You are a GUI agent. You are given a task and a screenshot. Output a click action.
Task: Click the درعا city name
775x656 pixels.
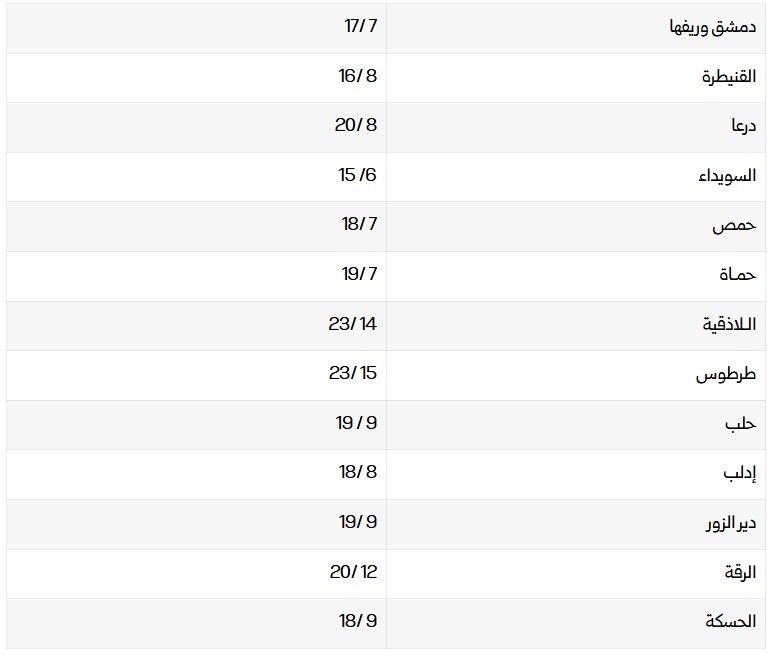(741, 126)
